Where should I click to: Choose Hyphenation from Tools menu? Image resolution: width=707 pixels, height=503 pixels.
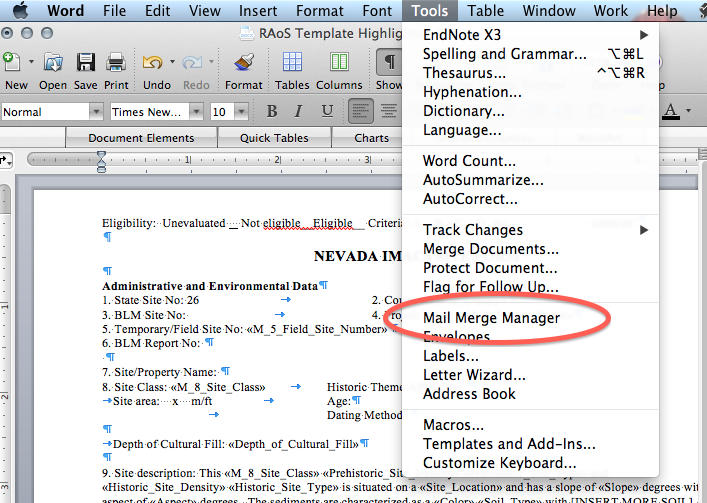click(x=530, y=92)
